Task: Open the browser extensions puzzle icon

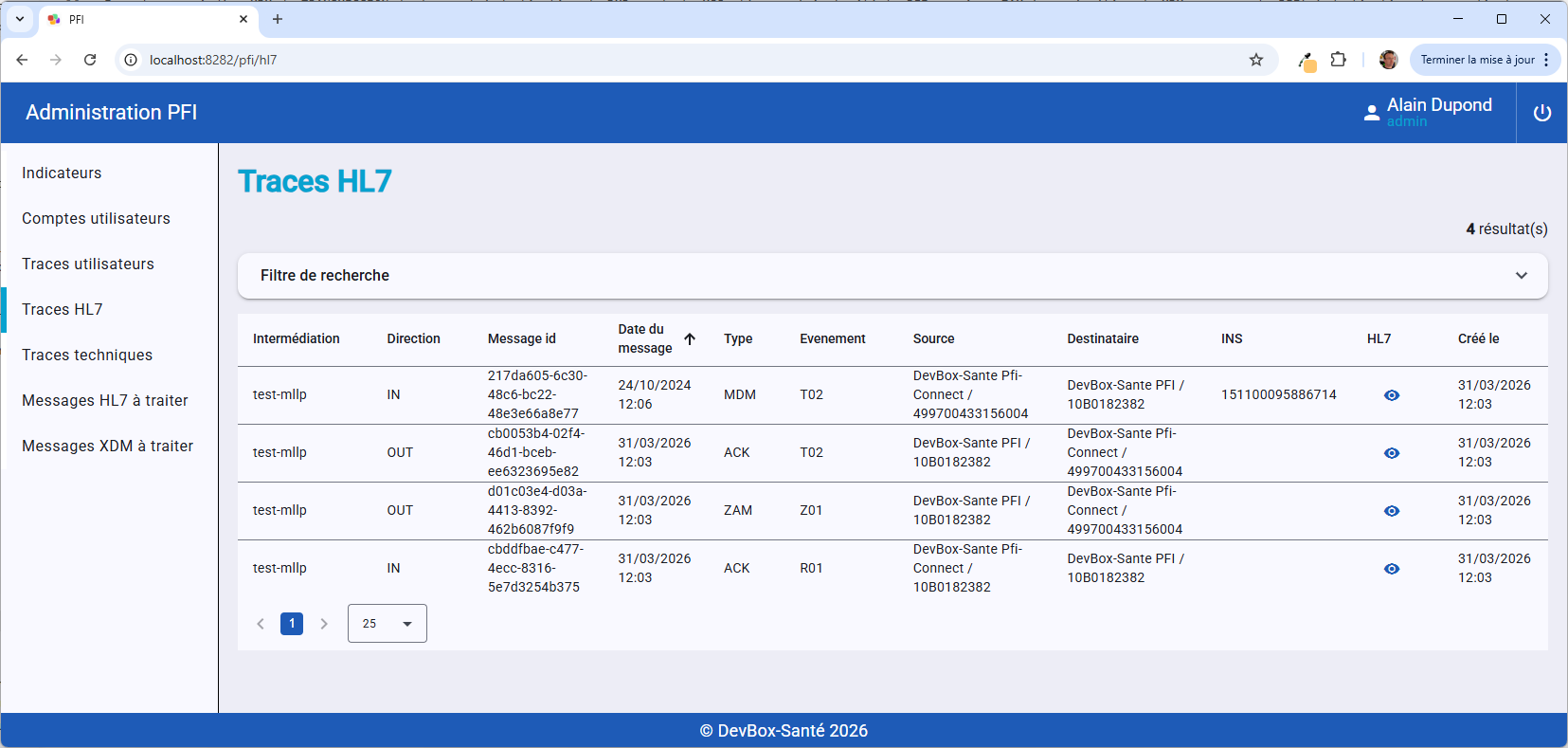Action: 1338,60
